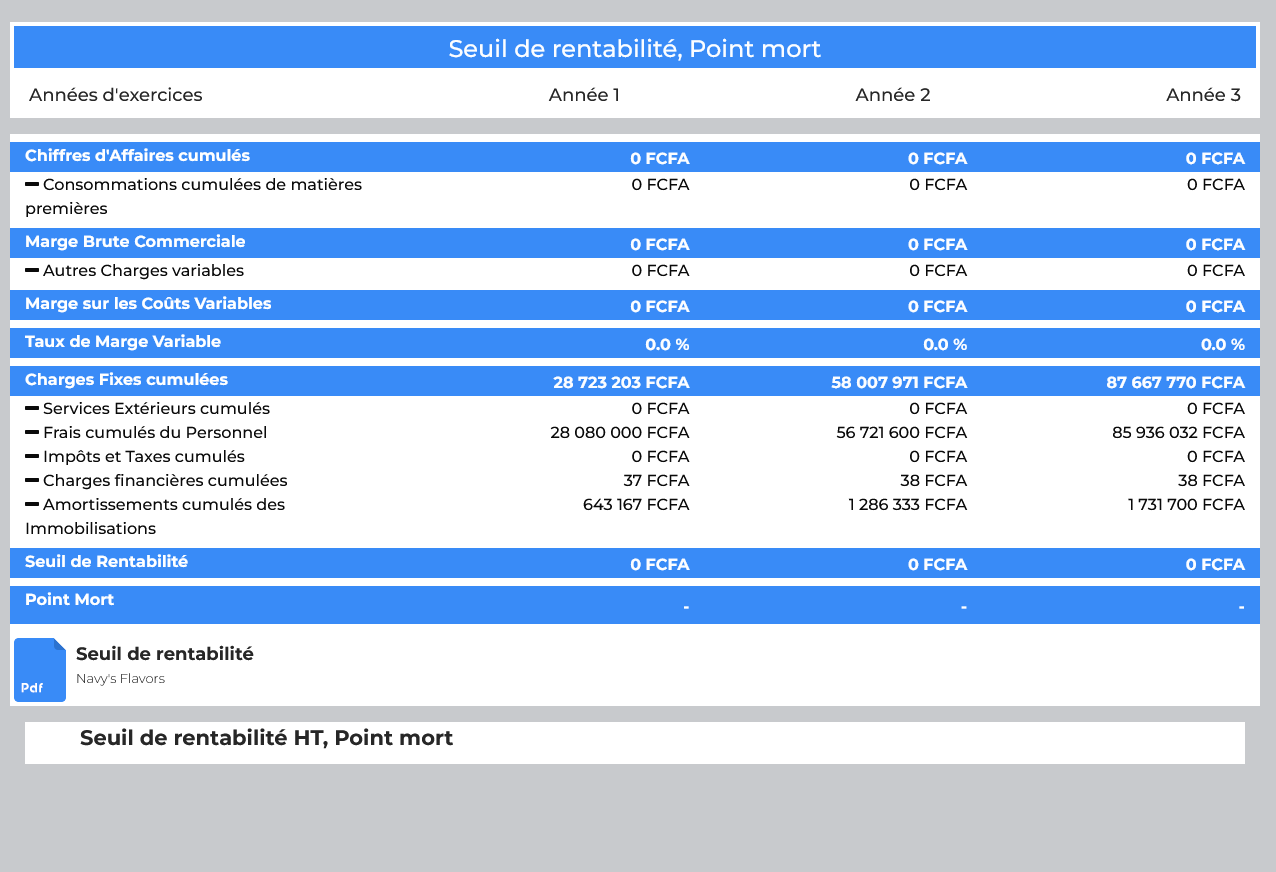Open the Seuil de rentabilité PDF link
This screenshot has width=1276, height=872.
tap(165, 654)
